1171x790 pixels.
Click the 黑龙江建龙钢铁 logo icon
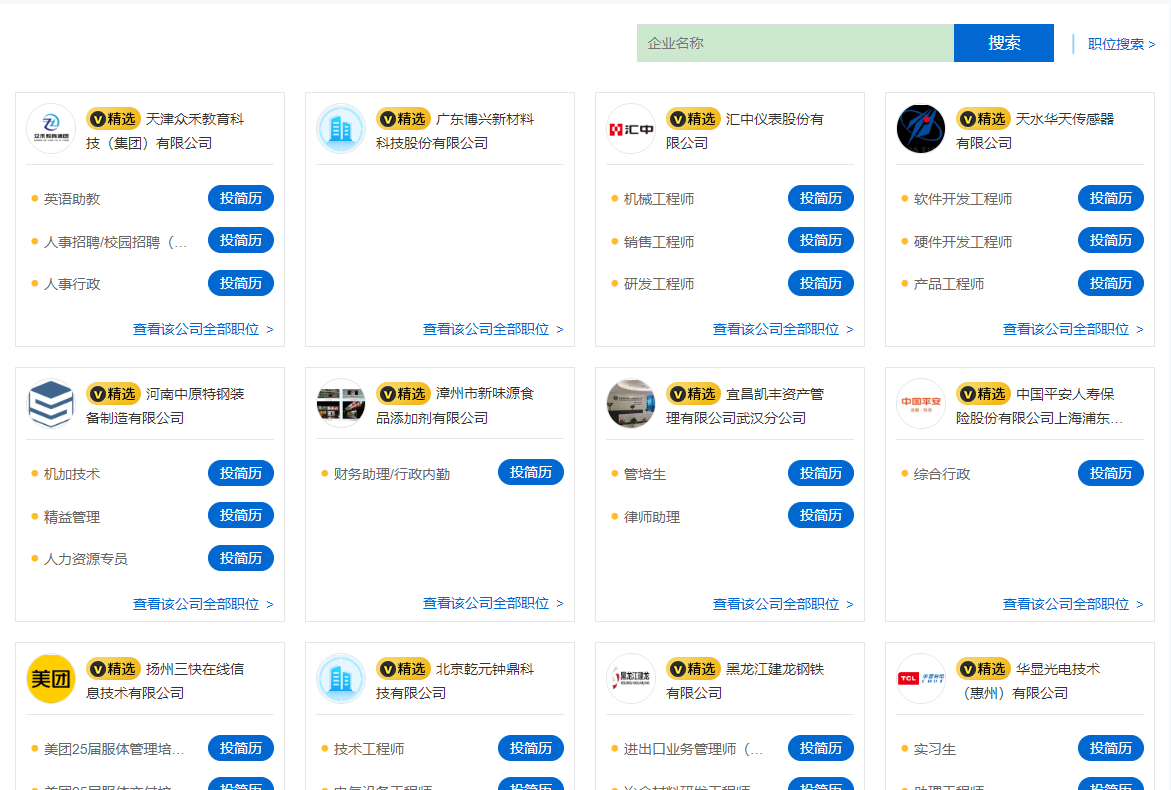[631, 679]
